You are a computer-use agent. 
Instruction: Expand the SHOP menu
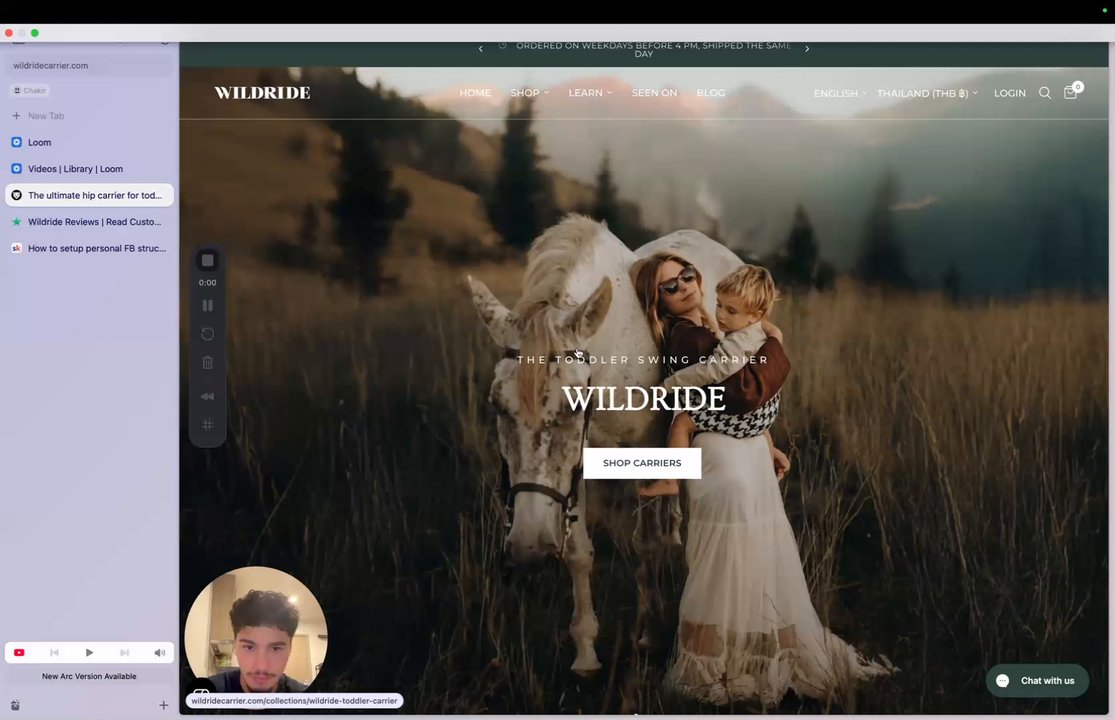coord(530,93)
